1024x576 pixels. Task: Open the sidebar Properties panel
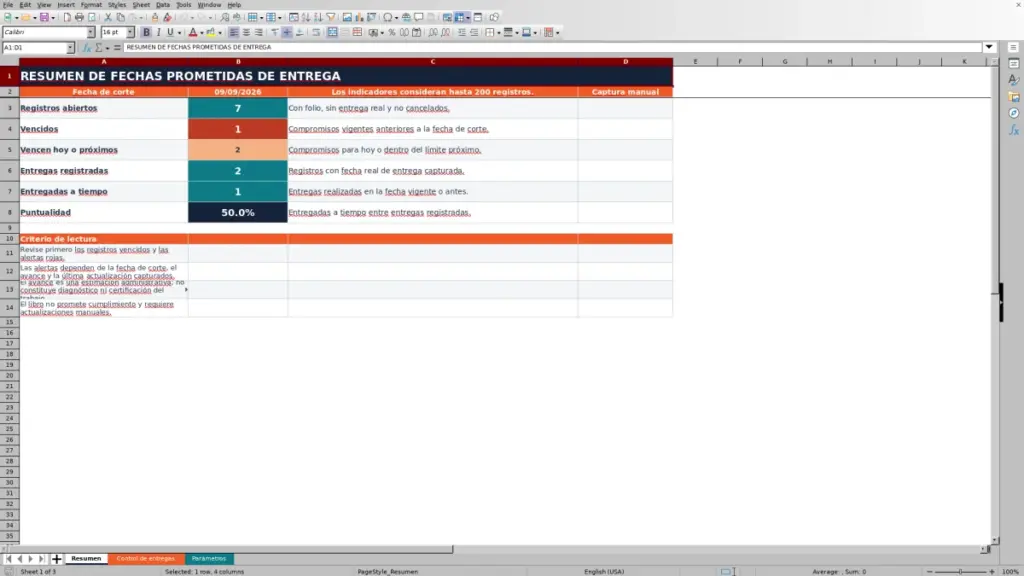pos(1014,64)
